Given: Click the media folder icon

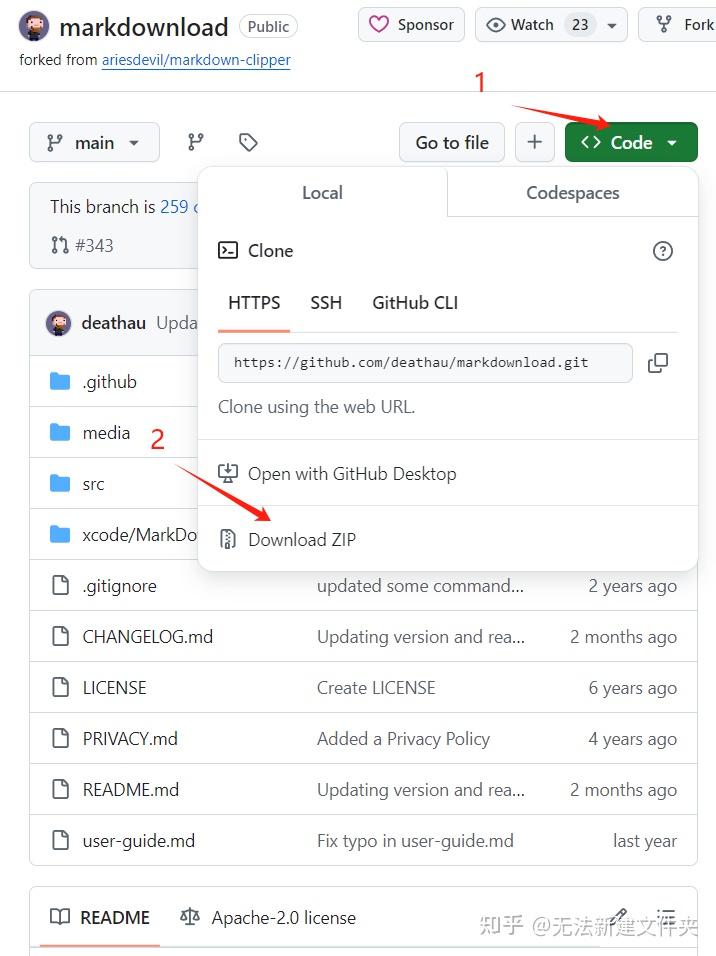Looking at the screenshot, I should point(60,433).
